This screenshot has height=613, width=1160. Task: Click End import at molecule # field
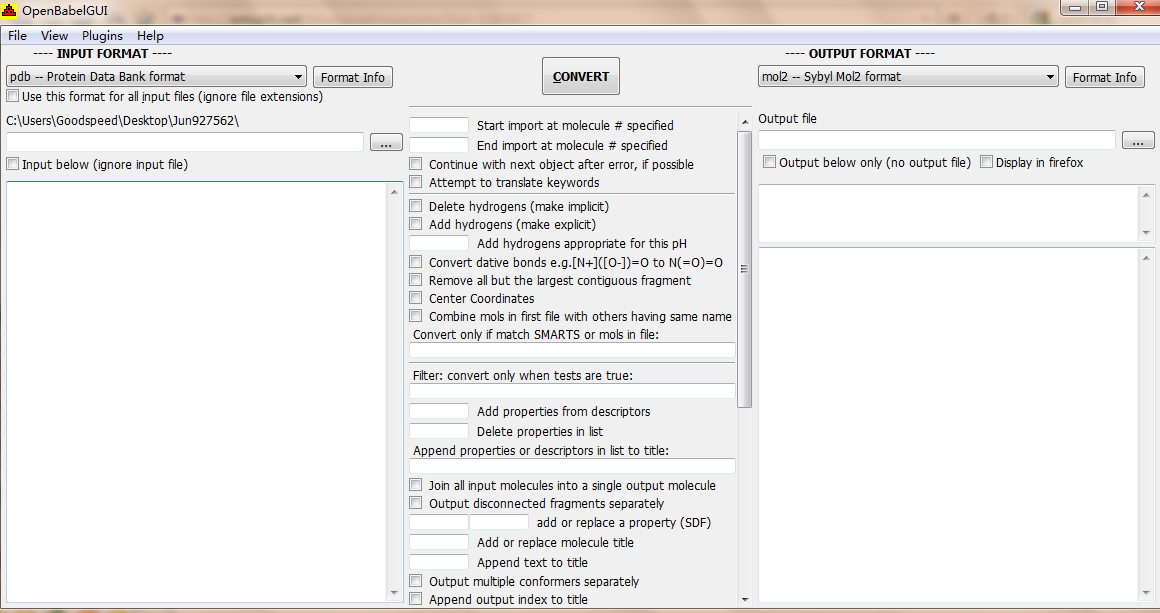pos(439,145)
